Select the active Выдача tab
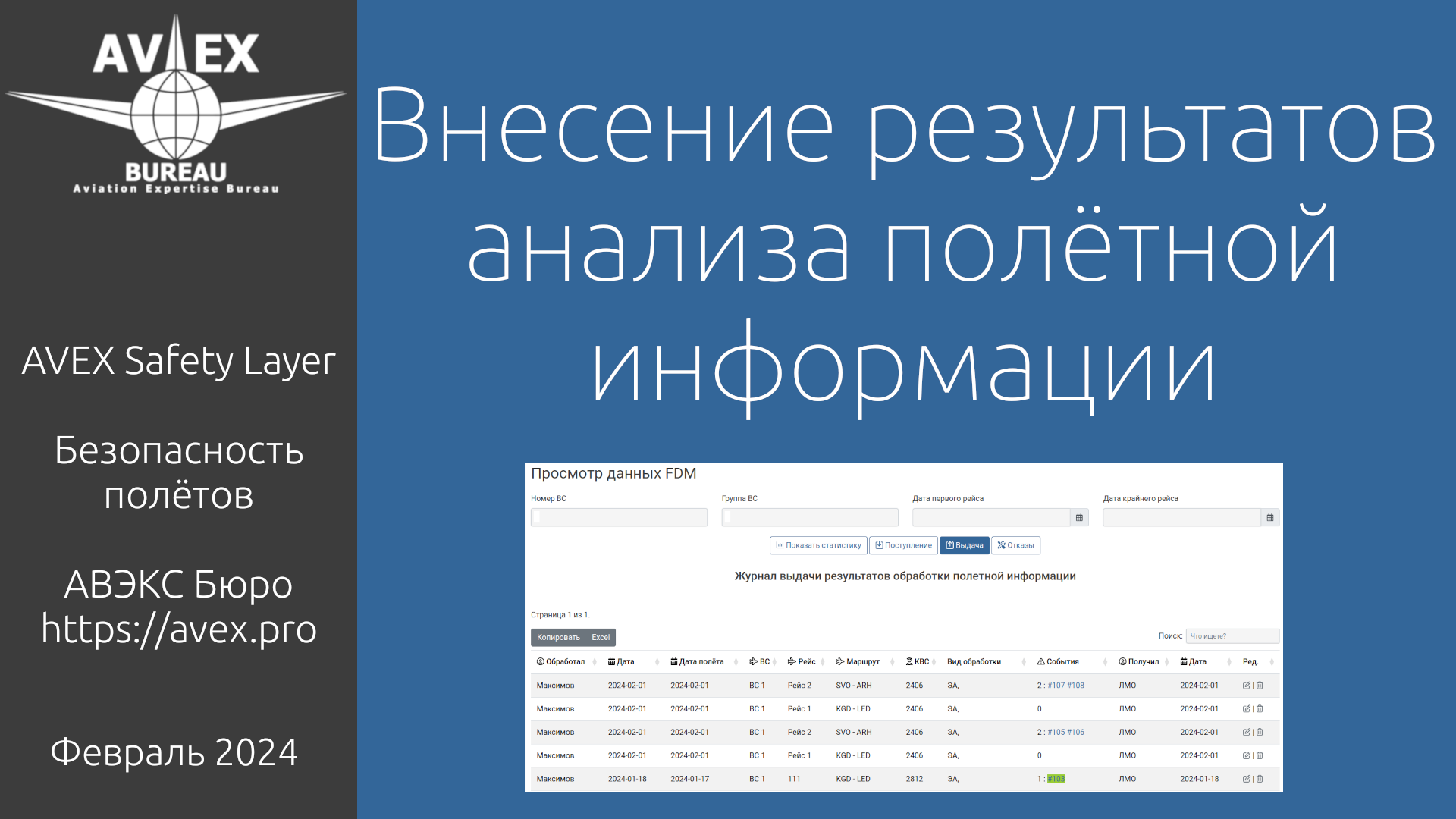This screenshot has height=819, width=1456. click(964, 545)
